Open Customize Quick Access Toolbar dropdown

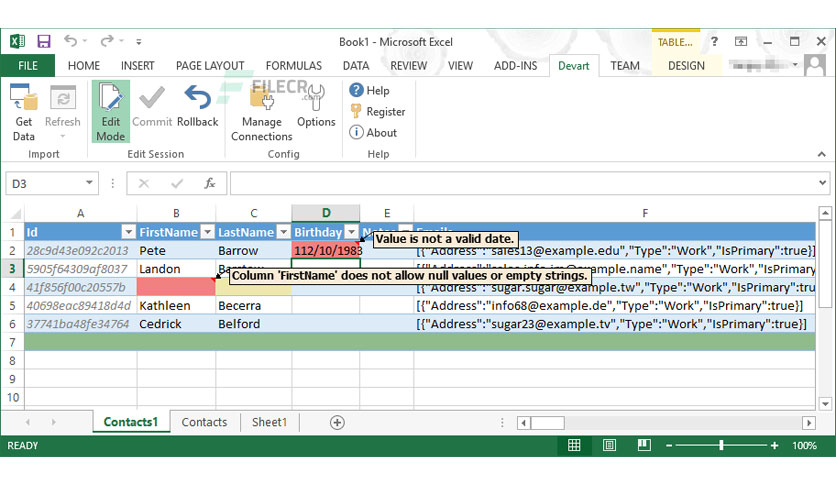pyautogui.click(x=139, y=41)
